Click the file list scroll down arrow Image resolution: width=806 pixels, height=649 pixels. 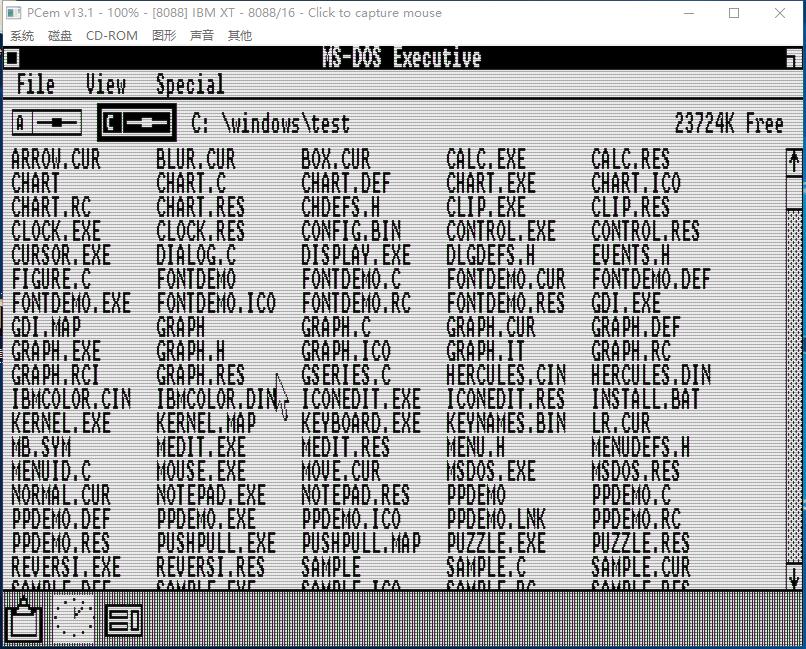pos(794,576)
